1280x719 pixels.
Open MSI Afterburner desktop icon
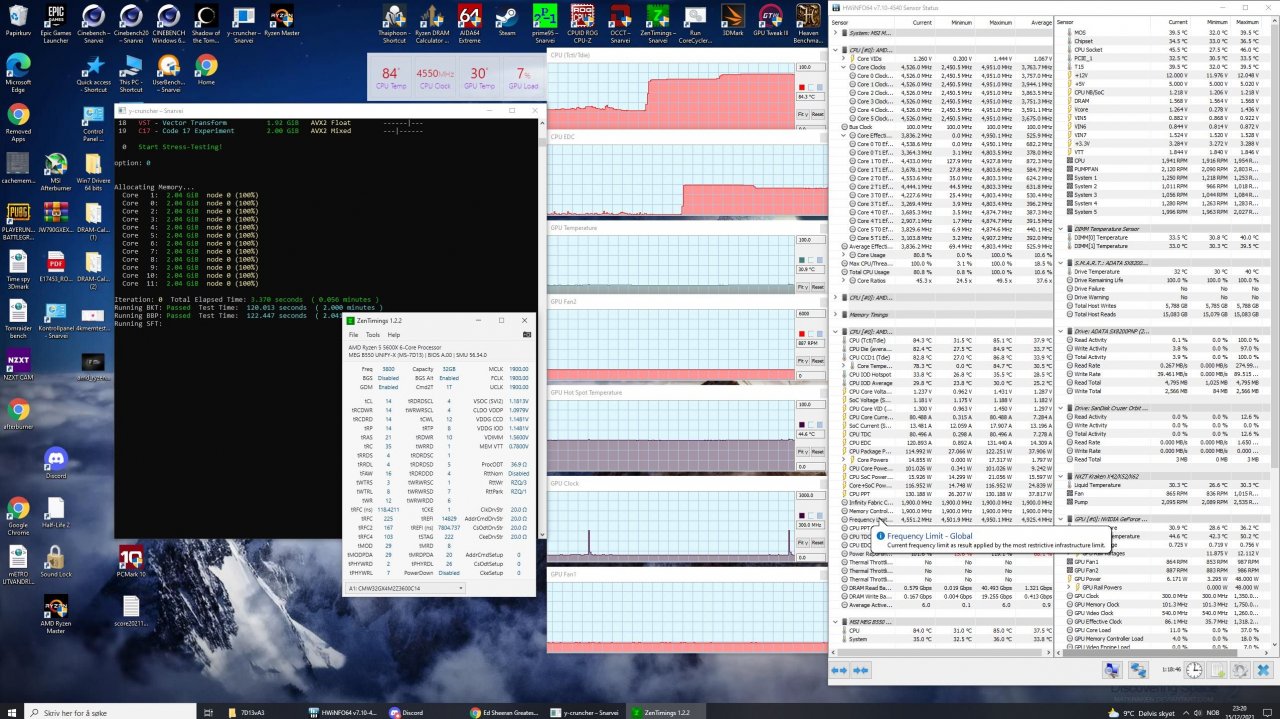coord(56,168)
